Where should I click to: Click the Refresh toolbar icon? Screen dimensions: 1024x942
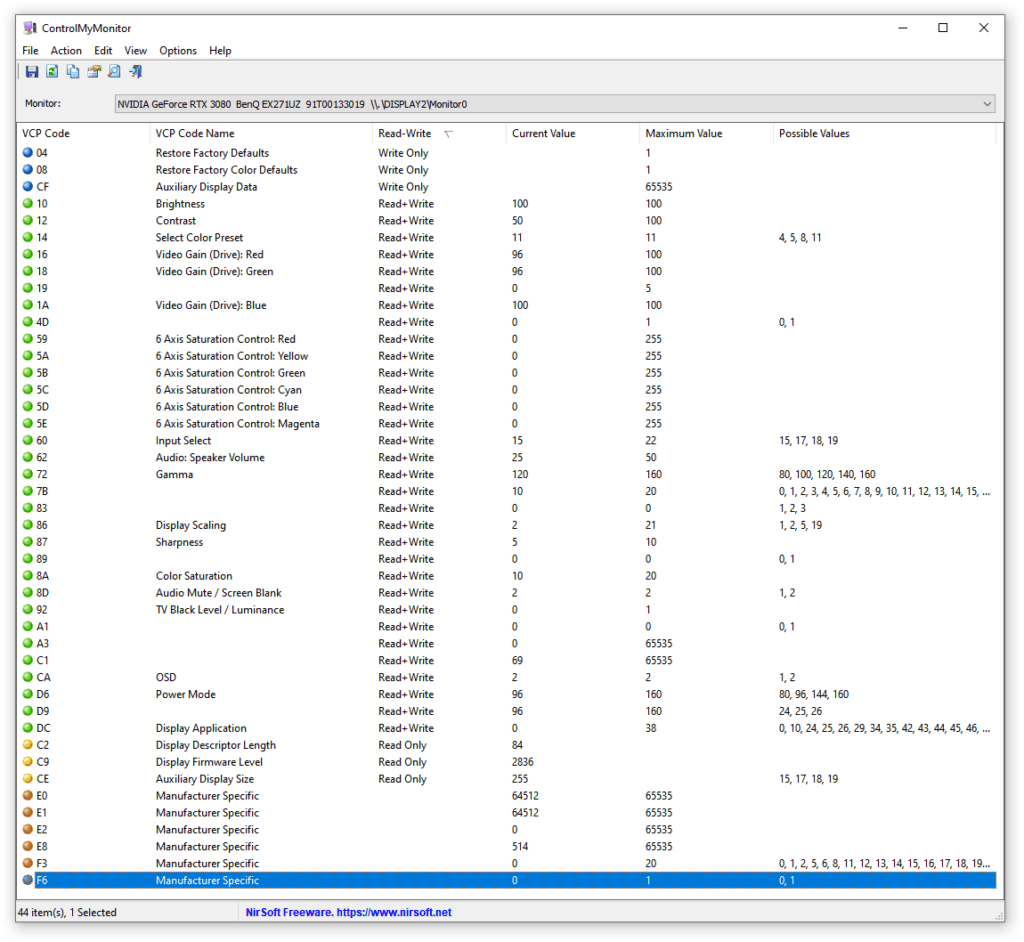pos(52,72)
